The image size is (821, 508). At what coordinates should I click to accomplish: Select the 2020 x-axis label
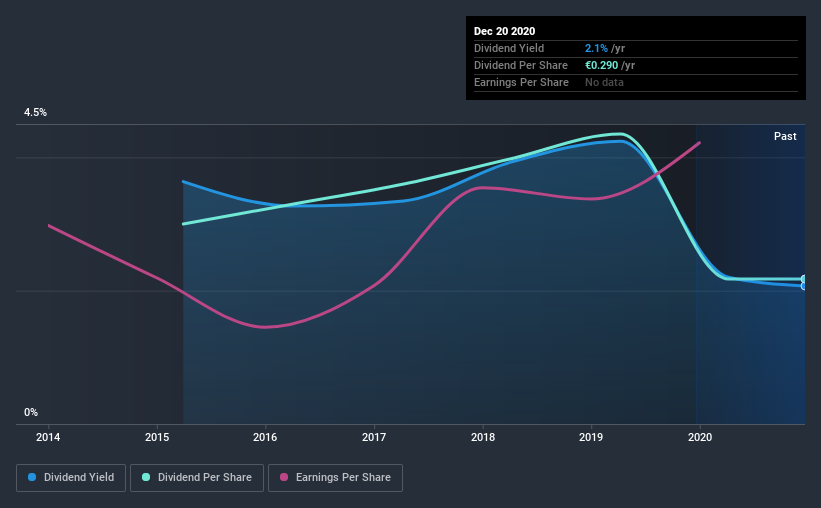700,437
